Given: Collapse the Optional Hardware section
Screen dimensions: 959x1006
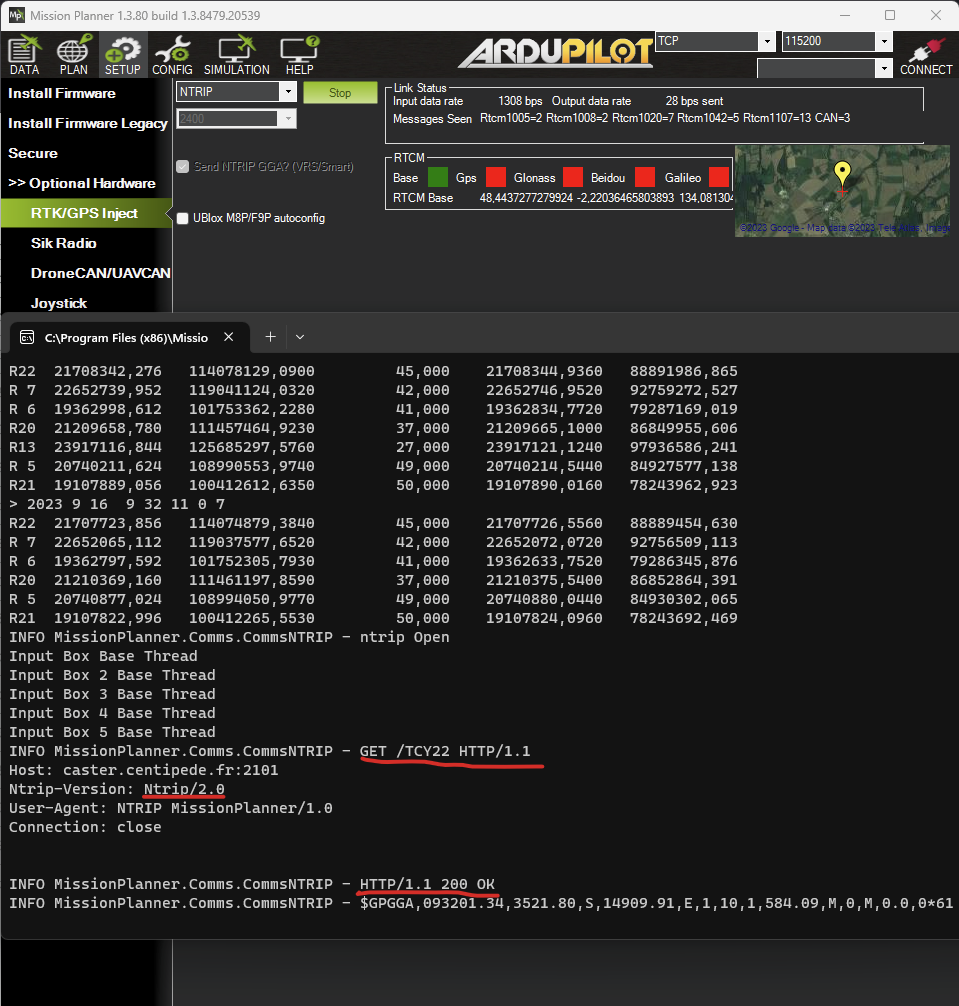Looking at the screenshot, I should (81, 183).
